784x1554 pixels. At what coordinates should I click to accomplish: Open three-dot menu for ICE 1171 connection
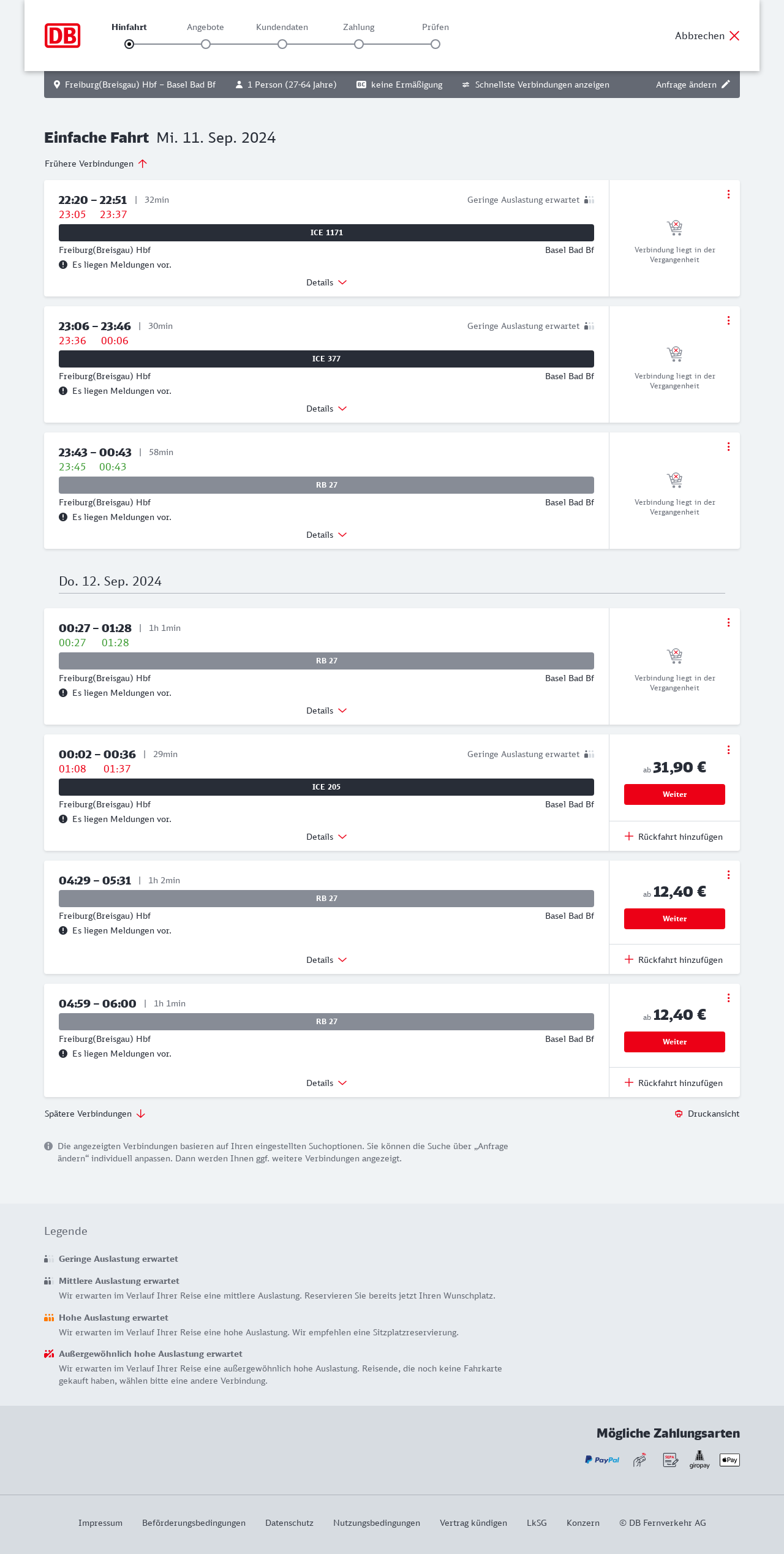(x=728, y=194)
